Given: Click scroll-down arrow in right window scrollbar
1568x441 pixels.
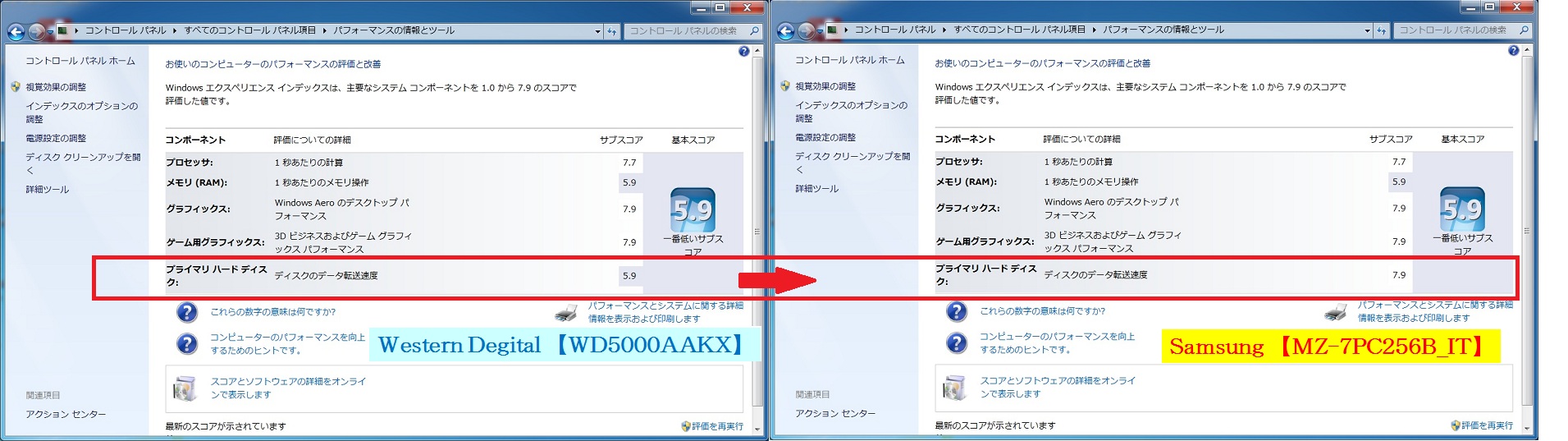Looking at the screenshot, I should tap(1527, 428).
